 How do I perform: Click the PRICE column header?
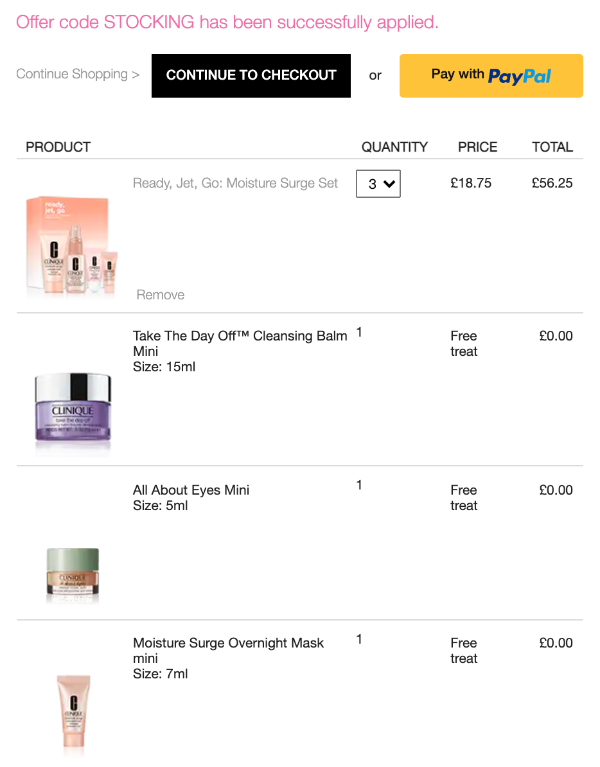(x=477, y=147)
